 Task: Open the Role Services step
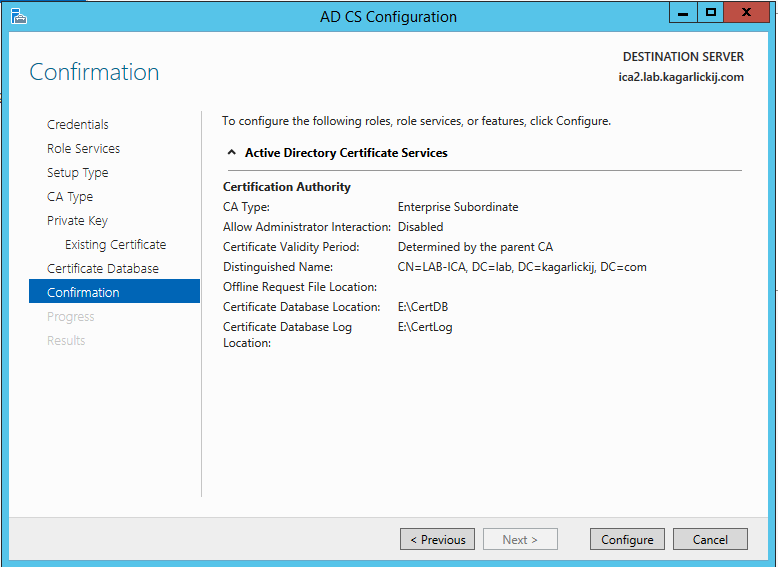[x=83, y=149]
